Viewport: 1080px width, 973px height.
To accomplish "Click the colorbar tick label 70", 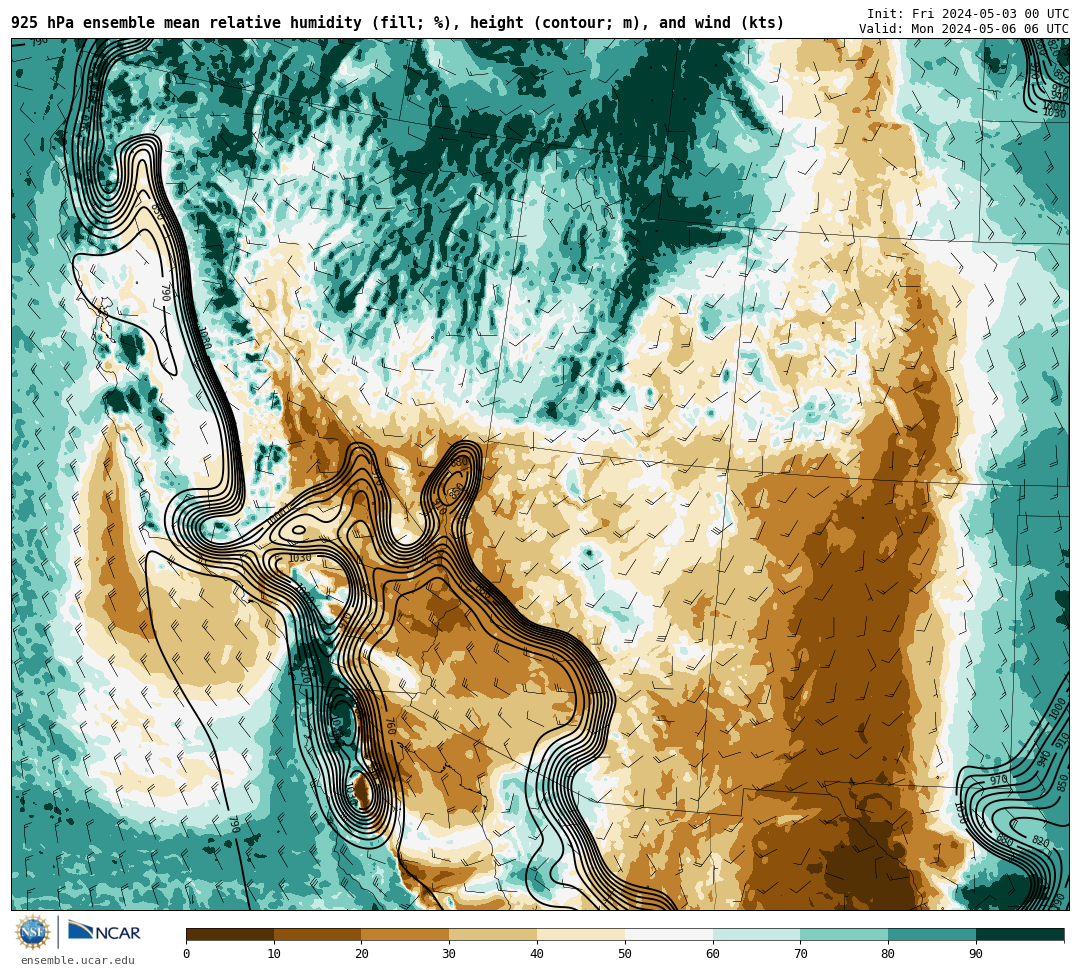I will click(x=800, y=954).
